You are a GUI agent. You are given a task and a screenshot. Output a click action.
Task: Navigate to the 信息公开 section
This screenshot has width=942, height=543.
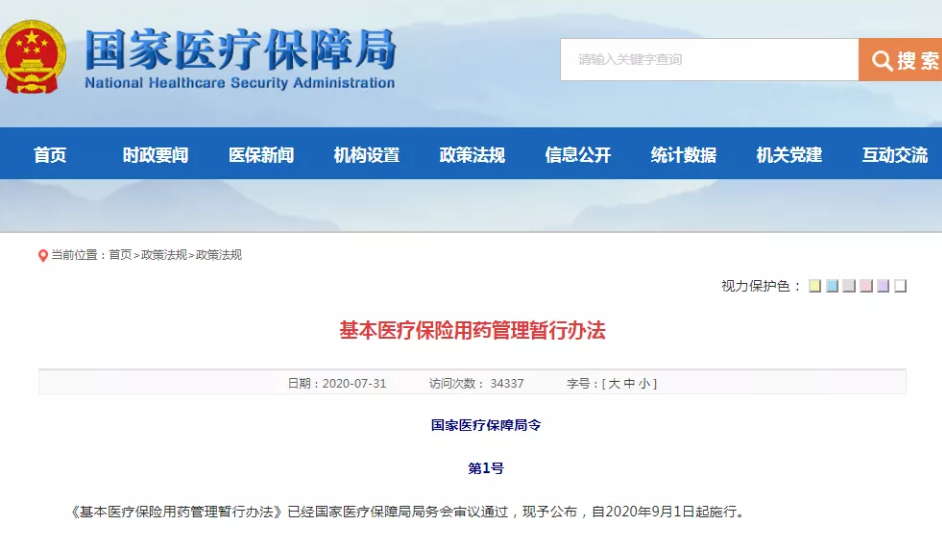[577, 155]
